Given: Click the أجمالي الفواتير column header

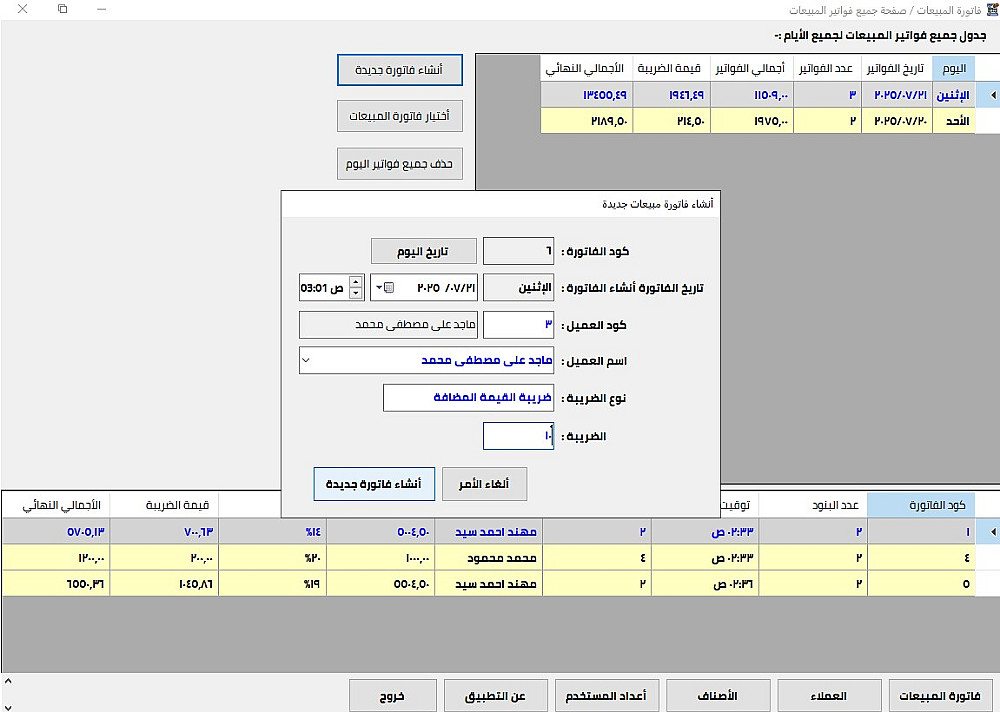Looking at the screenshot, I should pos(752,68).
